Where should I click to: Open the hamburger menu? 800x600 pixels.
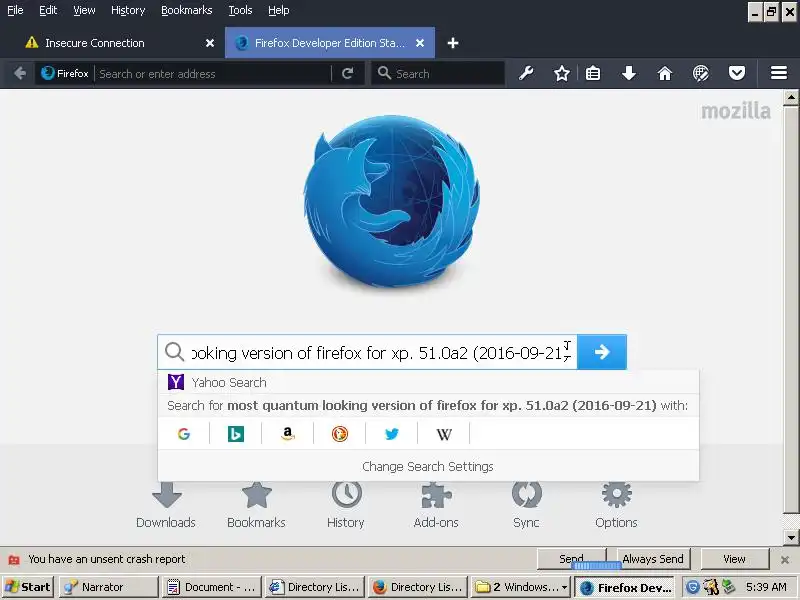pos(779,73)
